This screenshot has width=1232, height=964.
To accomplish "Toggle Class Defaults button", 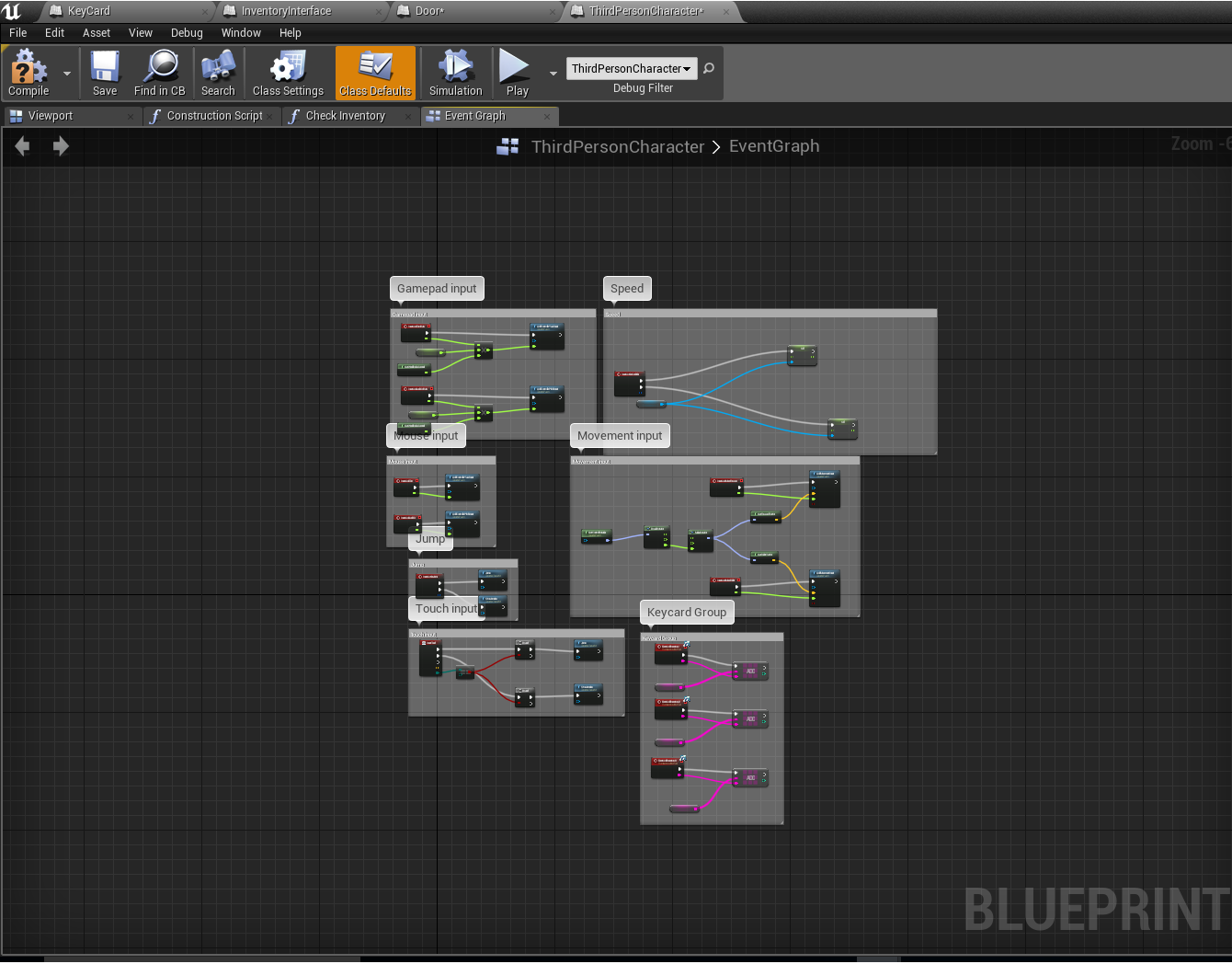I will 375,73.
